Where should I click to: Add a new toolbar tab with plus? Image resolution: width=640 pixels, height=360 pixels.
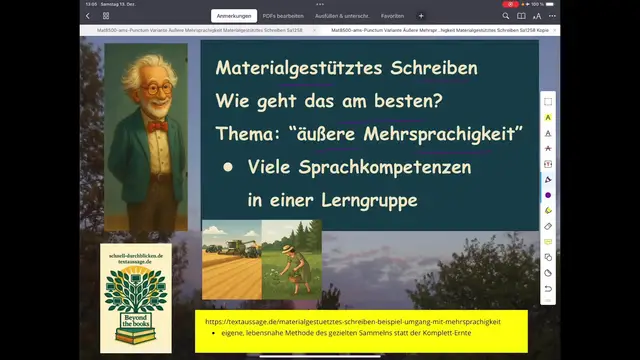click(x=421, y=16)
